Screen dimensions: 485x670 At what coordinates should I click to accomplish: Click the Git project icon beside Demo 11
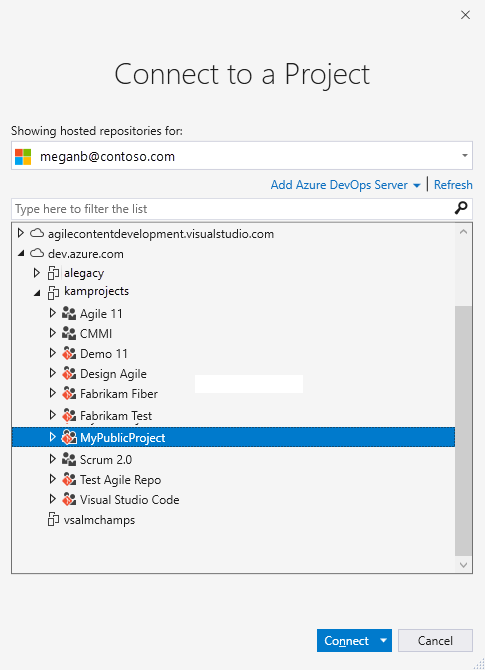pyautogui.click(x=69, y=353)
